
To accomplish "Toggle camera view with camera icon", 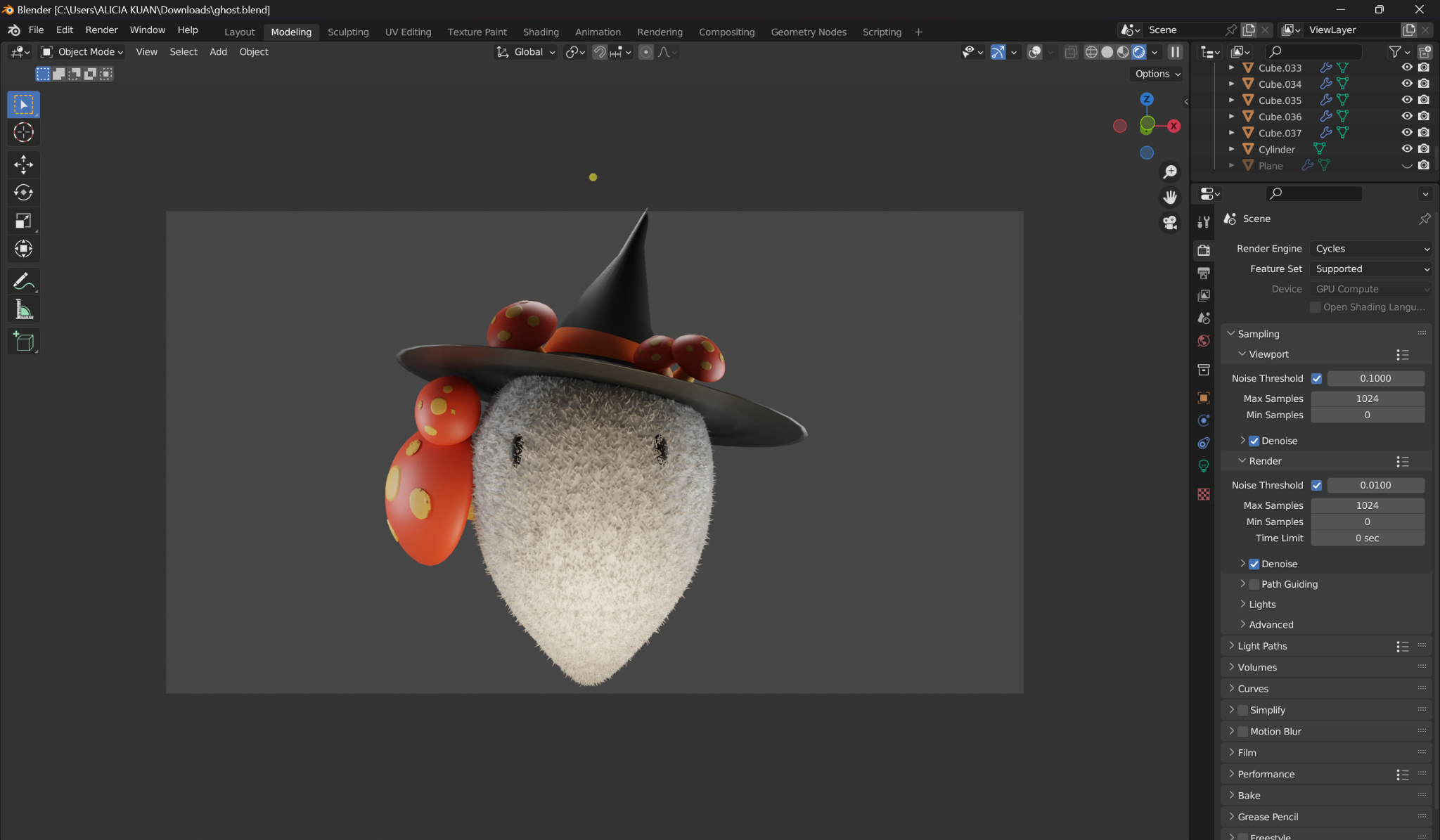I will click(x=1170, y=223).
